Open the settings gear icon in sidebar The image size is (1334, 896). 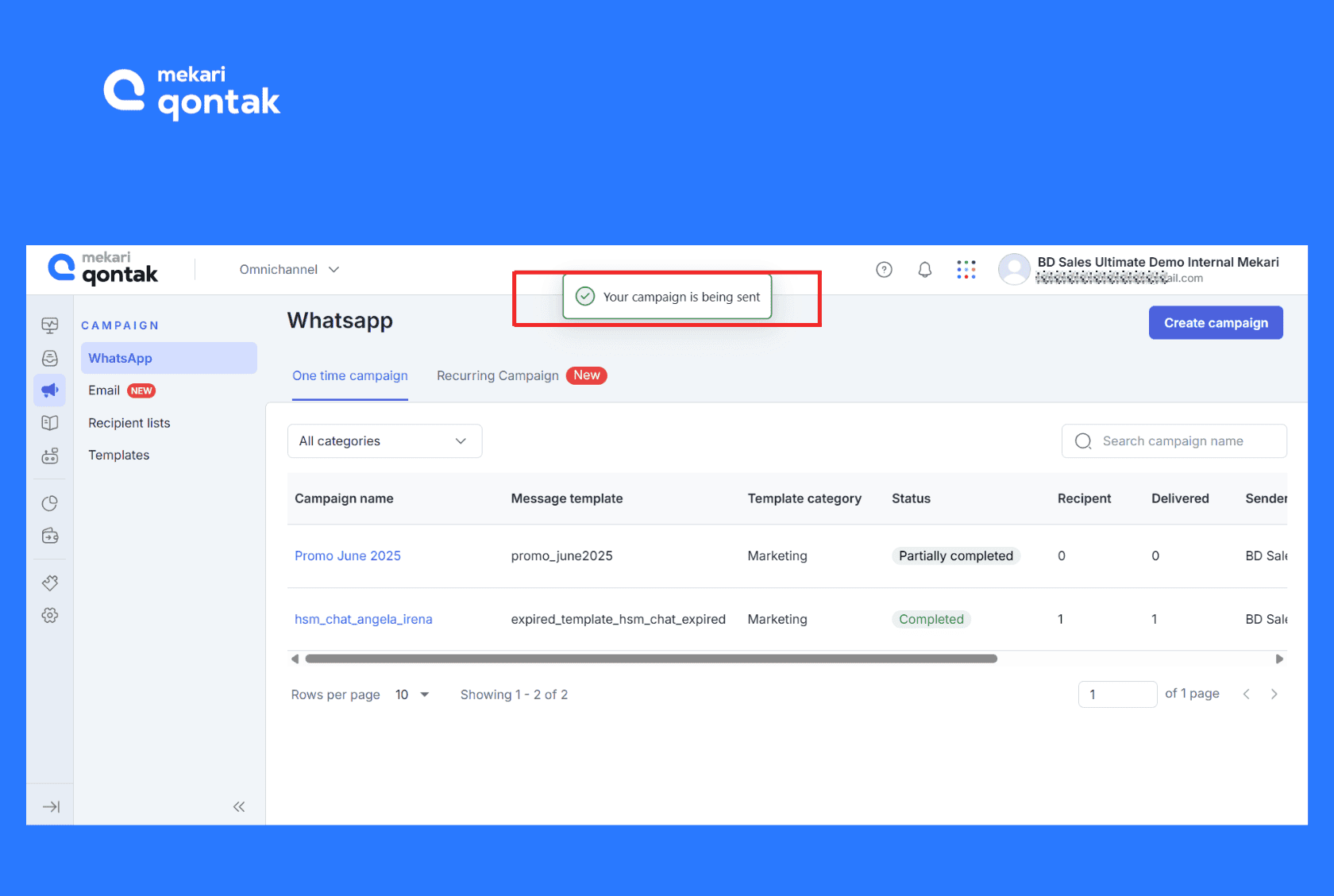pos(50,615)
